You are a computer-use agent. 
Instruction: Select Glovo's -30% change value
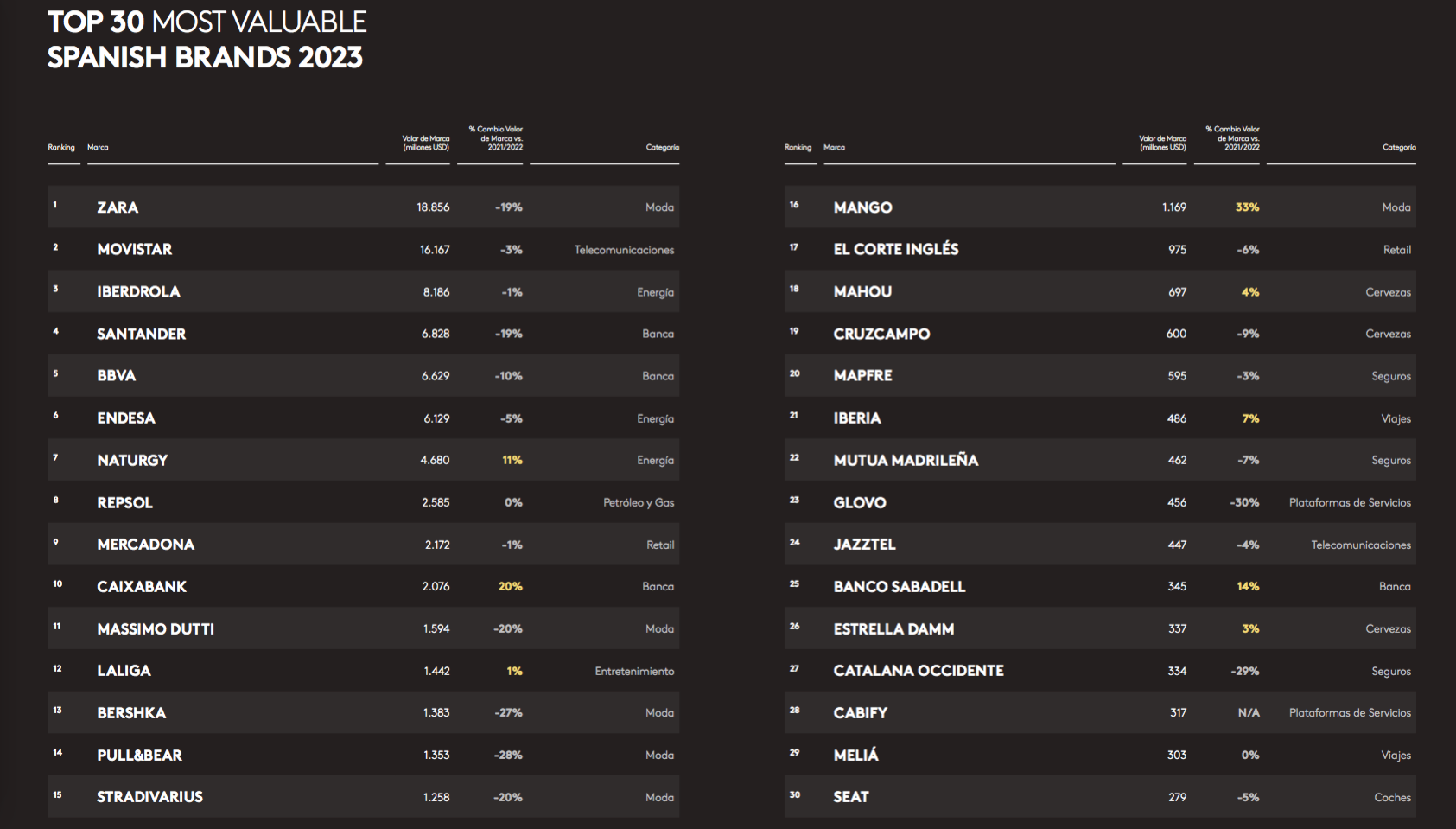(1245, 502)
